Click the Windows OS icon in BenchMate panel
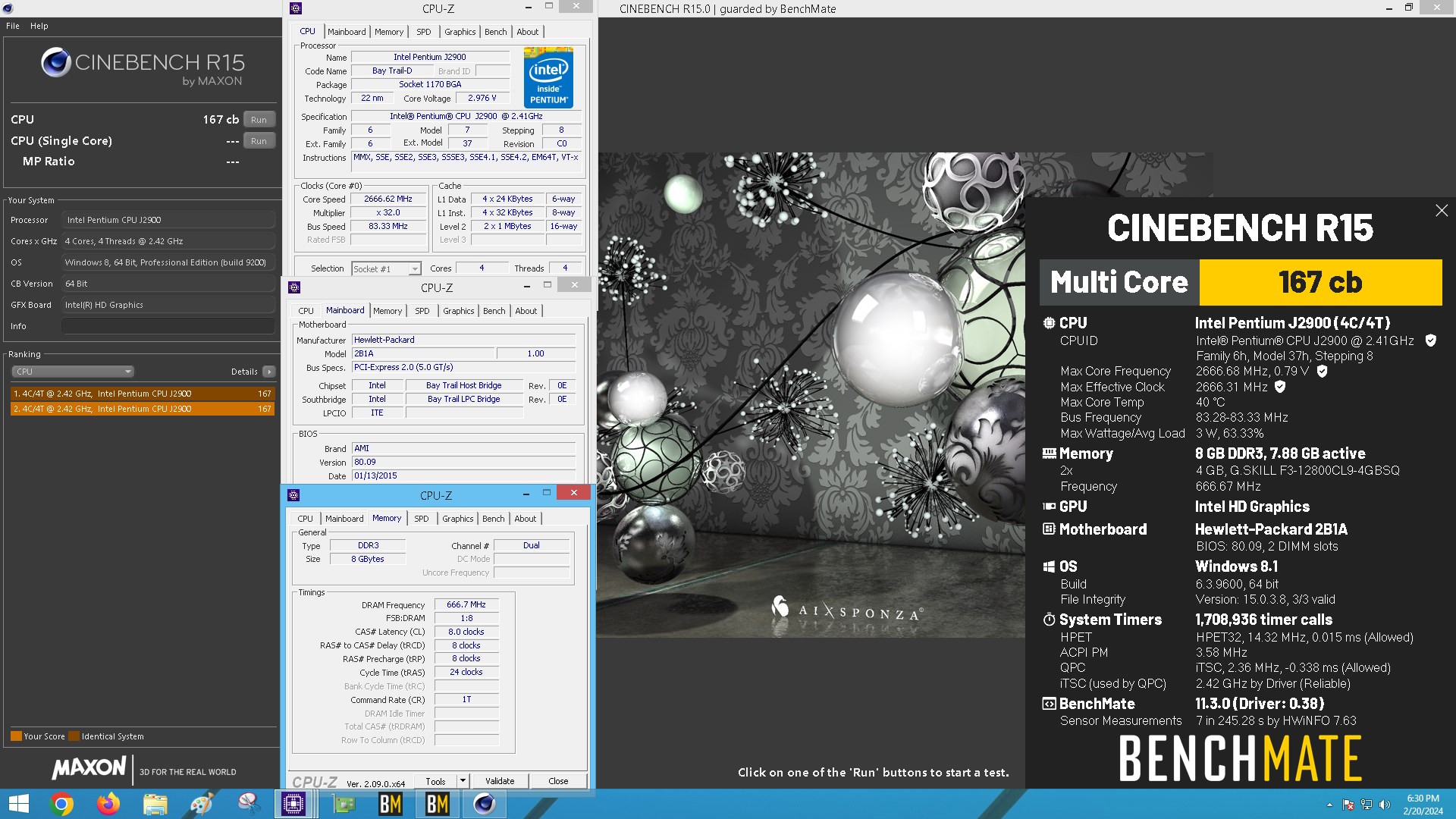 coord(1049,566)
